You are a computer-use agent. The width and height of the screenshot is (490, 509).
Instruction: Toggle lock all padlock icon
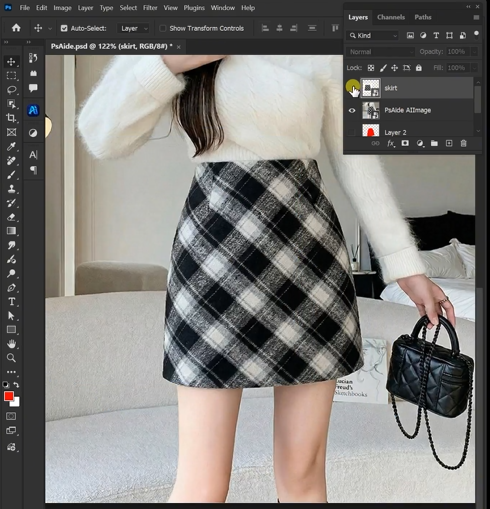(x=419, y=68)
